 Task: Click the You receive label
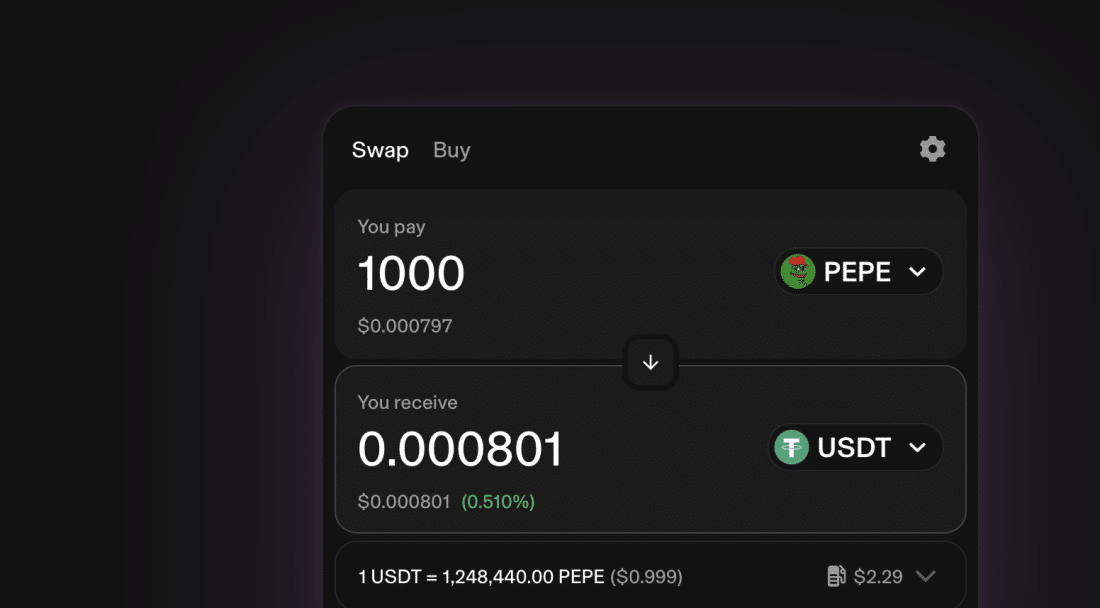pyautogui.click(x=408, y=403)
